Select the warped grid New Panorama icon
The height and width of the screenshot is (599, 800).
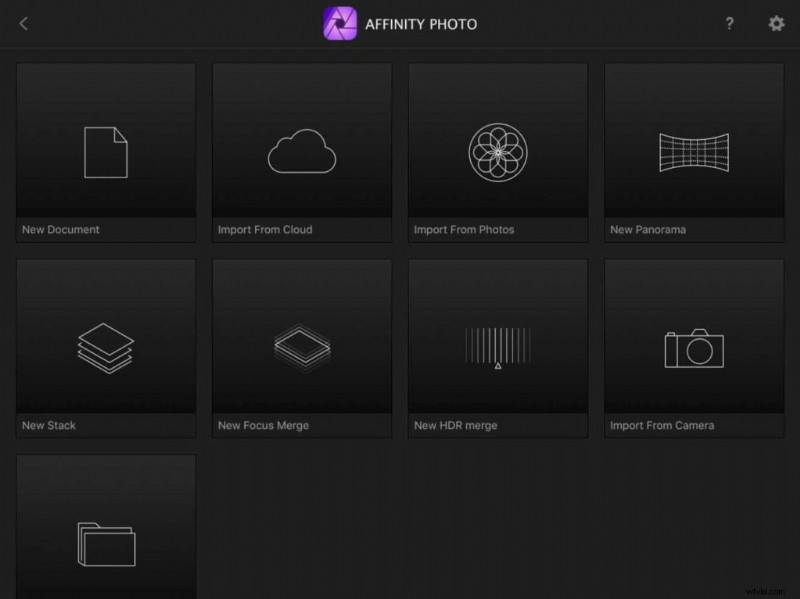(694, 150)
